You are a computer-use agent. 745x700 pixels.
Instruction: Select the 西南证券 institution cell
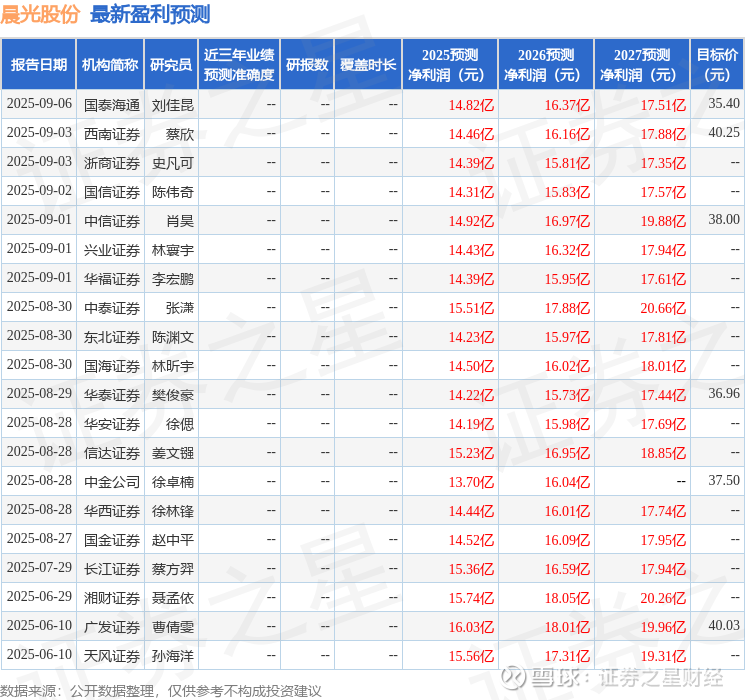112,134
